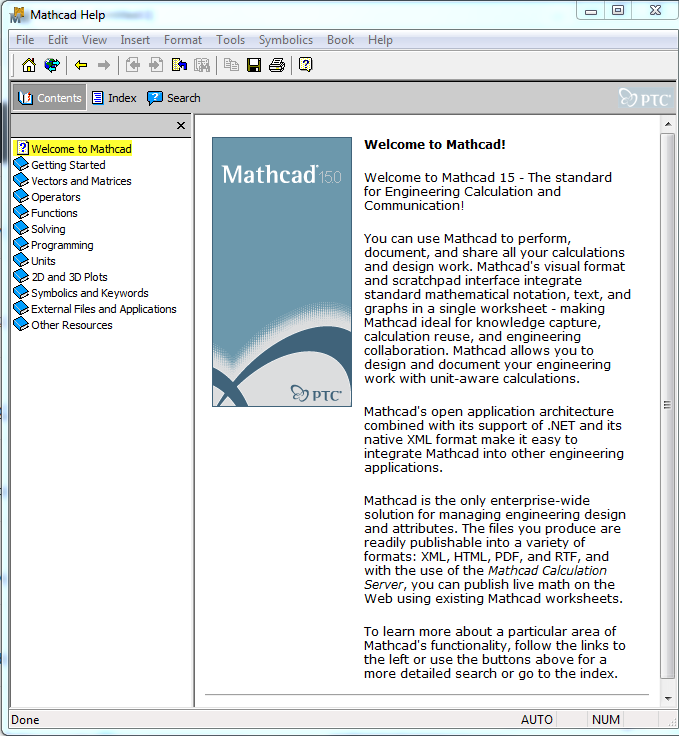Screen dimensions: 679x736
Task: Open the Symbolics menu
Action: (x=285, y=40)
